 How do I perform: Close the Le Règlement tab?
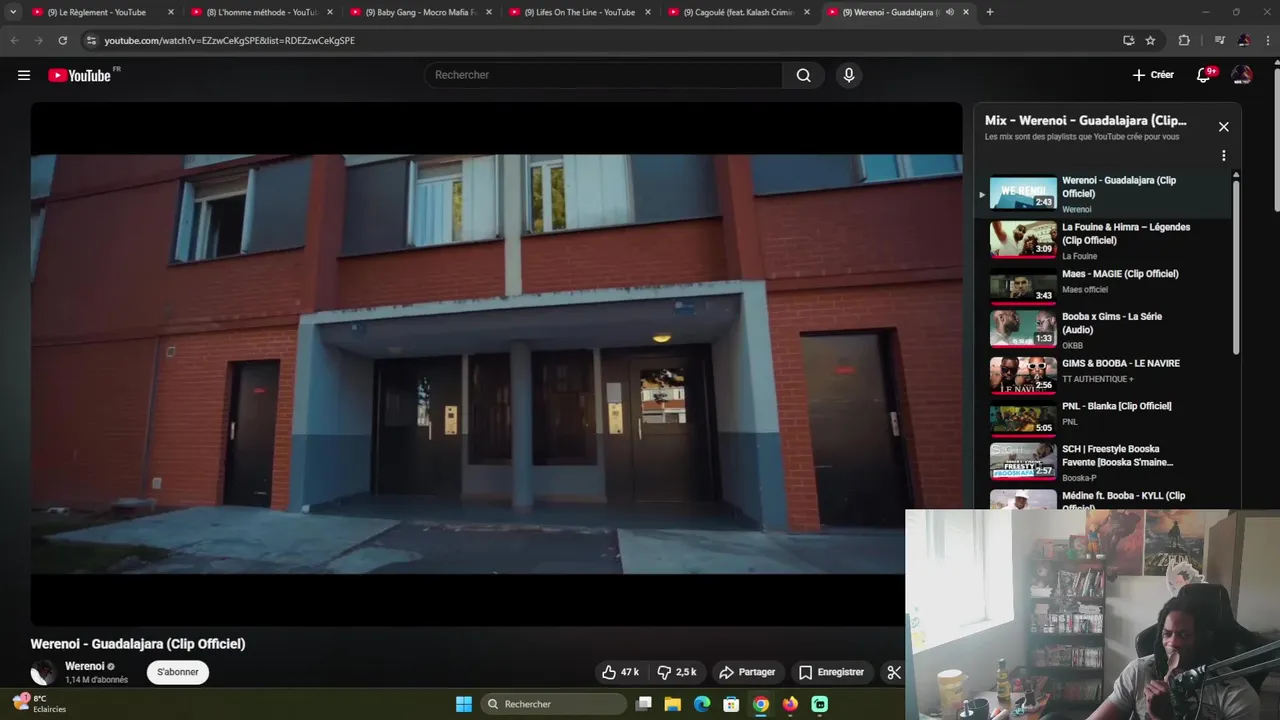click(171, 12)
